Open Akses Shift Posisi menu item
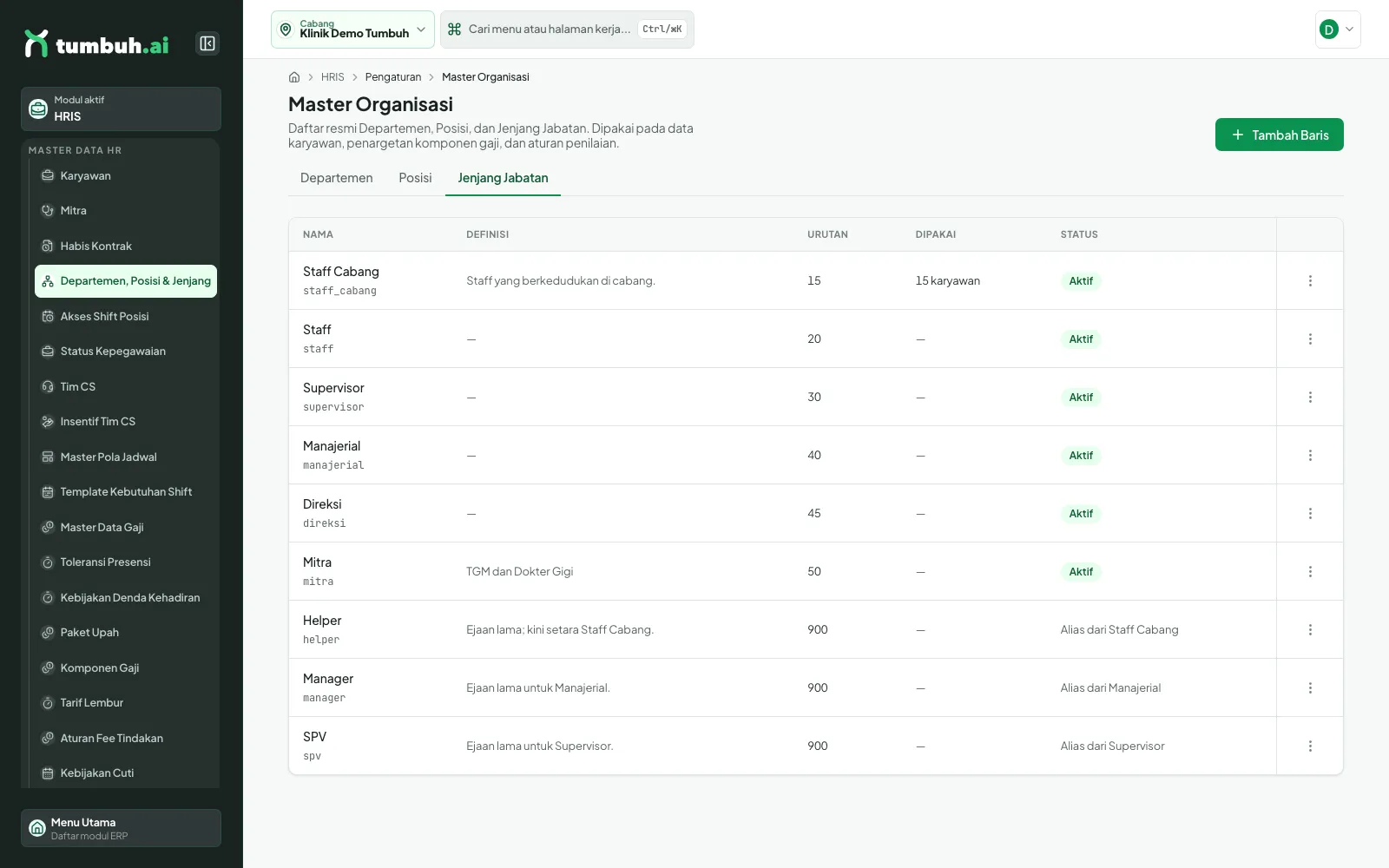Screen dimensions: 1389x868 pyautogui.click(x=126, y=317)
